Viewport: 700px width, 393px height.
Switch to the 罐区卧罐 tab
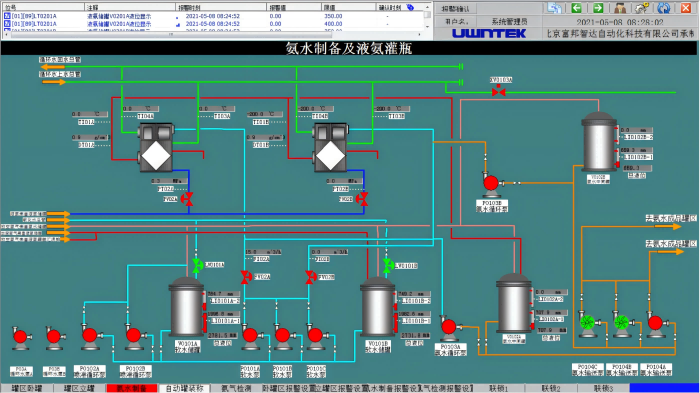(x=27, y=388)
